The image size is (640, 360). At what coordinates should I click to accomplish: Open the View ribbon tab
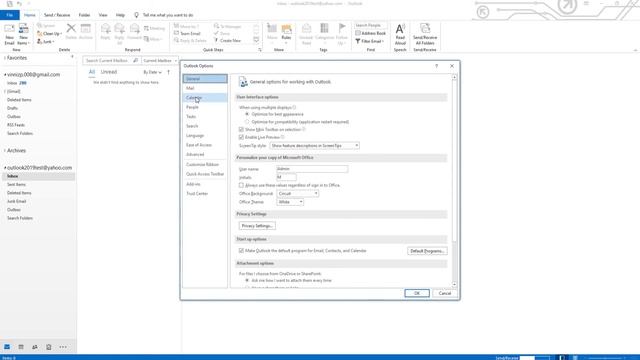[x=103, y=15]
